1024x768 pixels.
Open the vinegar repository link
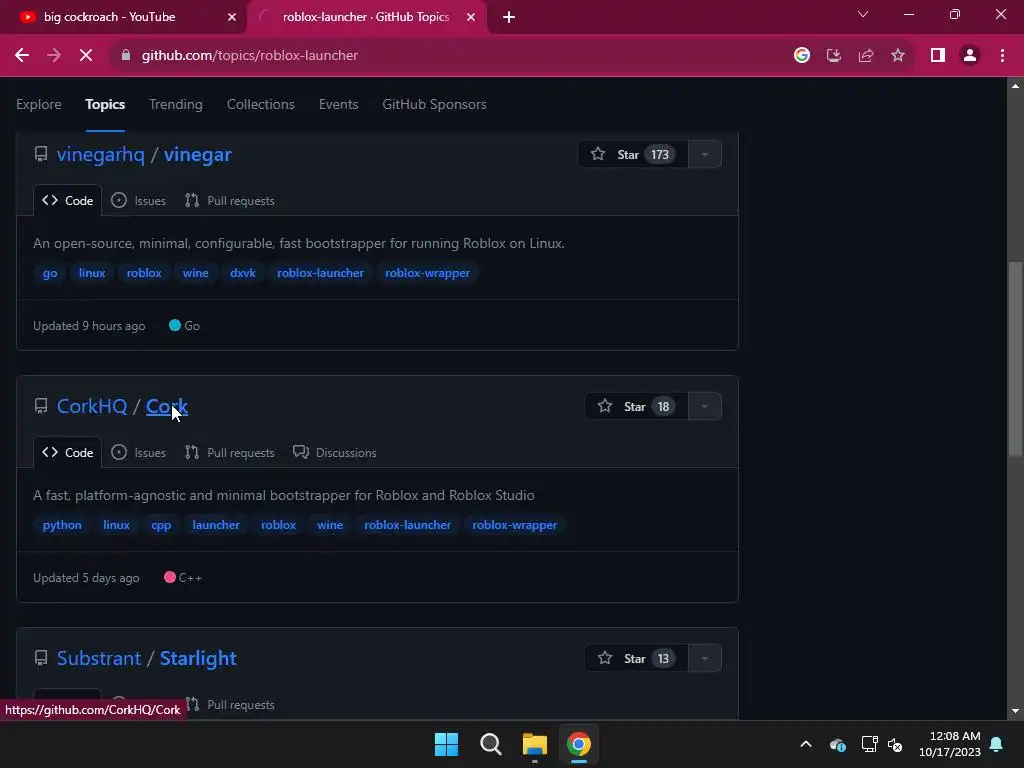[197, 155]
